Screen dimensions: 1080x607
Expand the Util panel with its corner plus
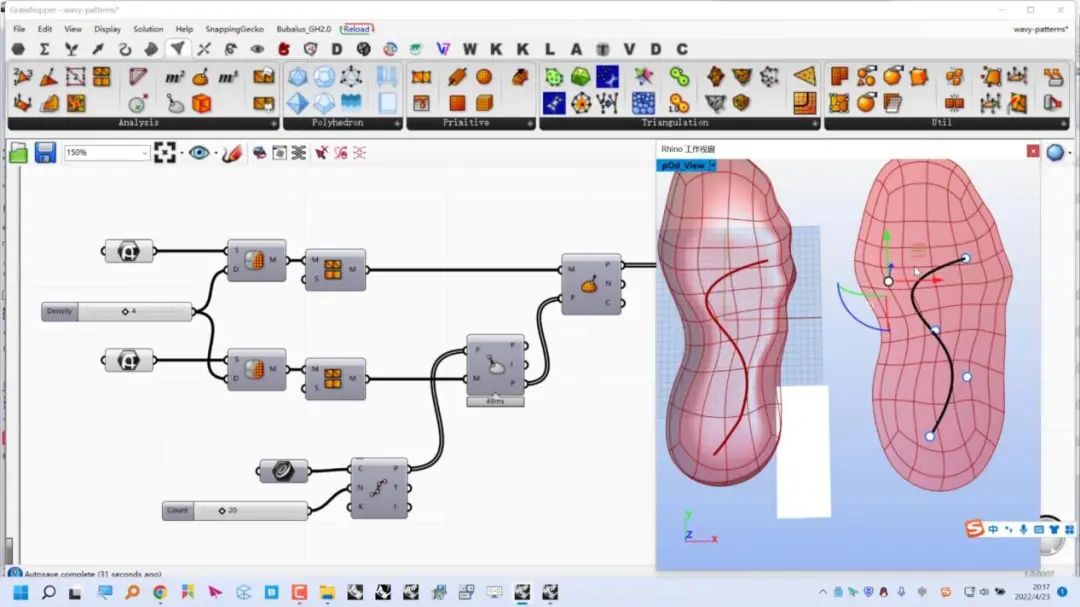(1064, 123)
